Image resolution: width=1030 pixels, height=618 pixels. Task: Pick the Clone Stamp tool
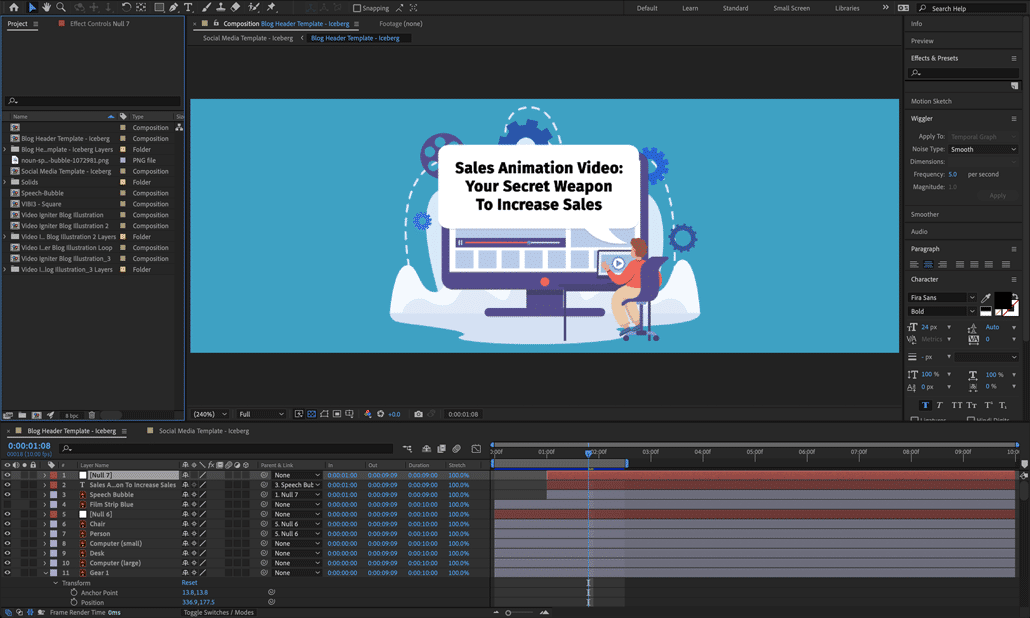tap(220, 9)
